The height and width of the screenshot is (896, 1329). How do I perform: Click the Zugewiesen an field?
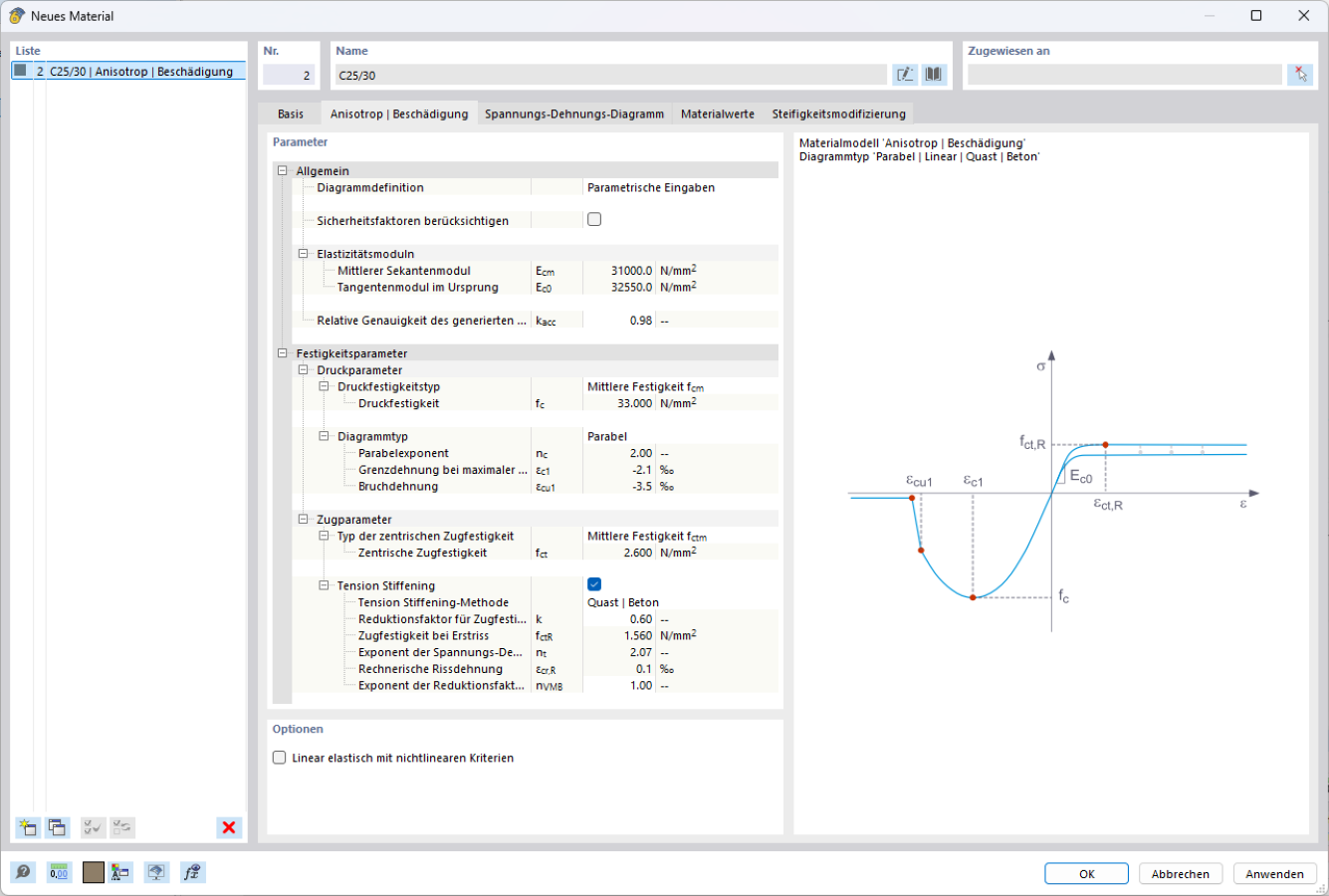coord(1124,75)
